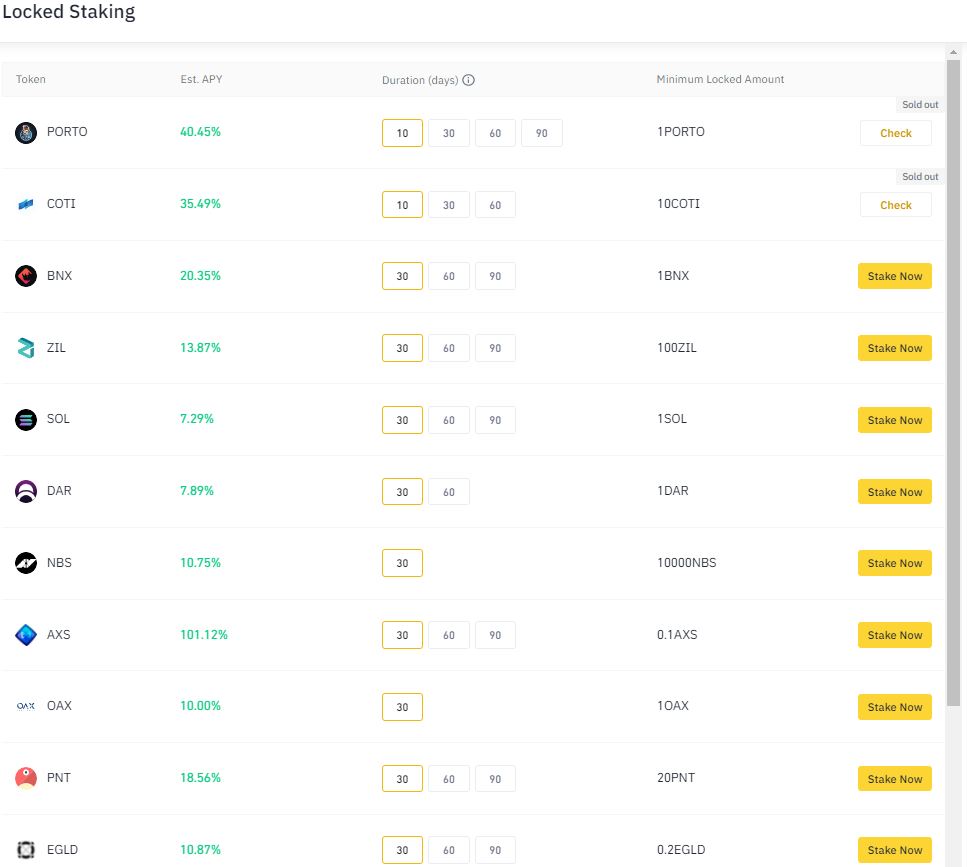The height and width of the screenshot is (867, 967).
Task: Click Stake Now for NBS
Action: point(895,563)
